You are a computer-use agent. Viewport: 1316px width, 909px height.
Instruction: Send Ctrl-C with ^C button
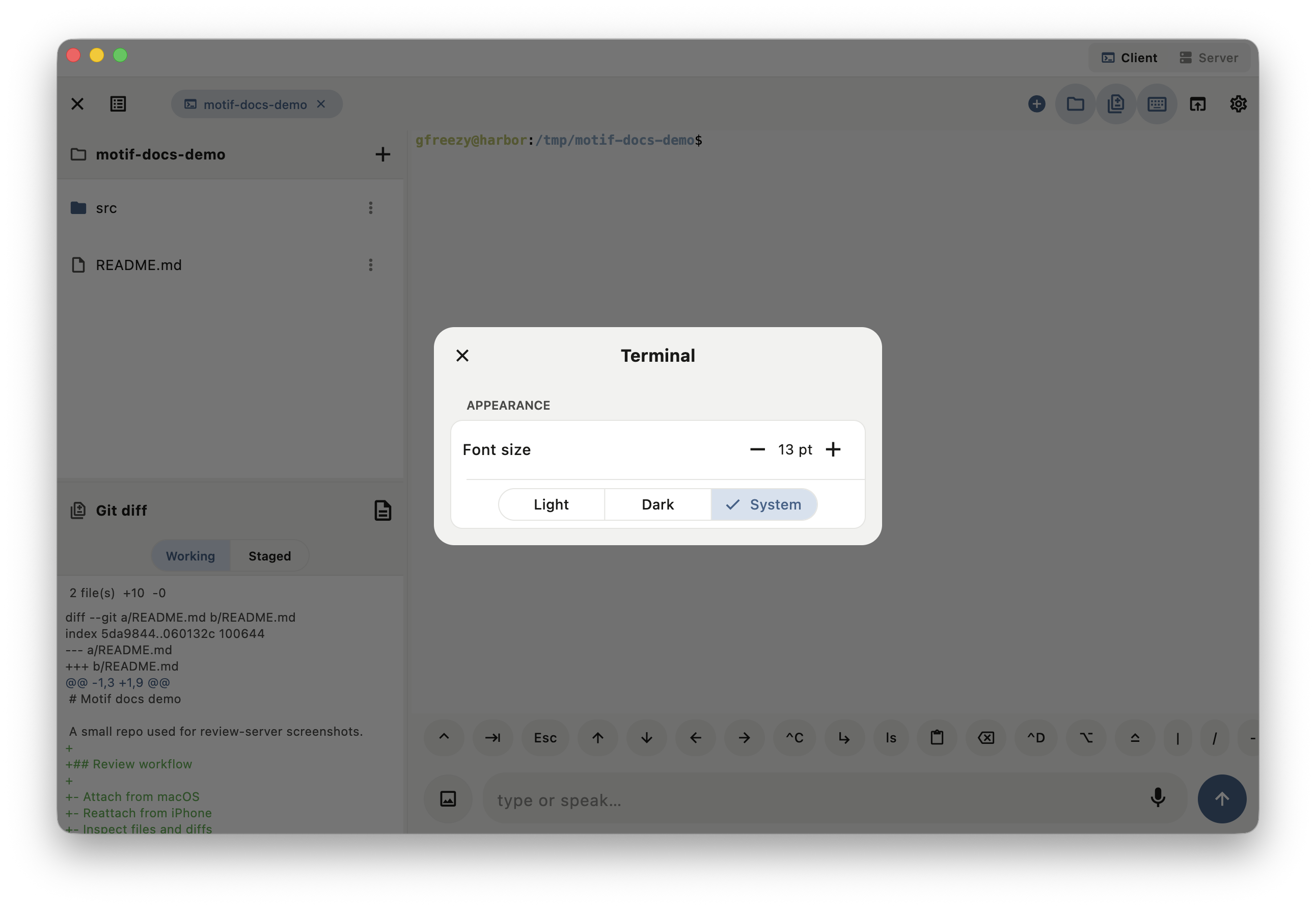794,738
